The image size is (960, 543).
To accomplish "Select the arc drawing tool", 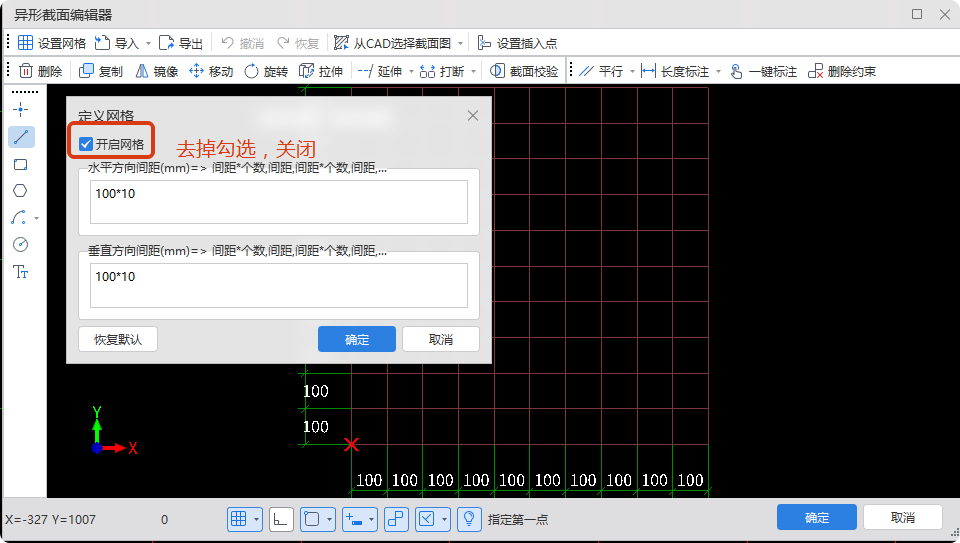I will [x=19, y=218].
